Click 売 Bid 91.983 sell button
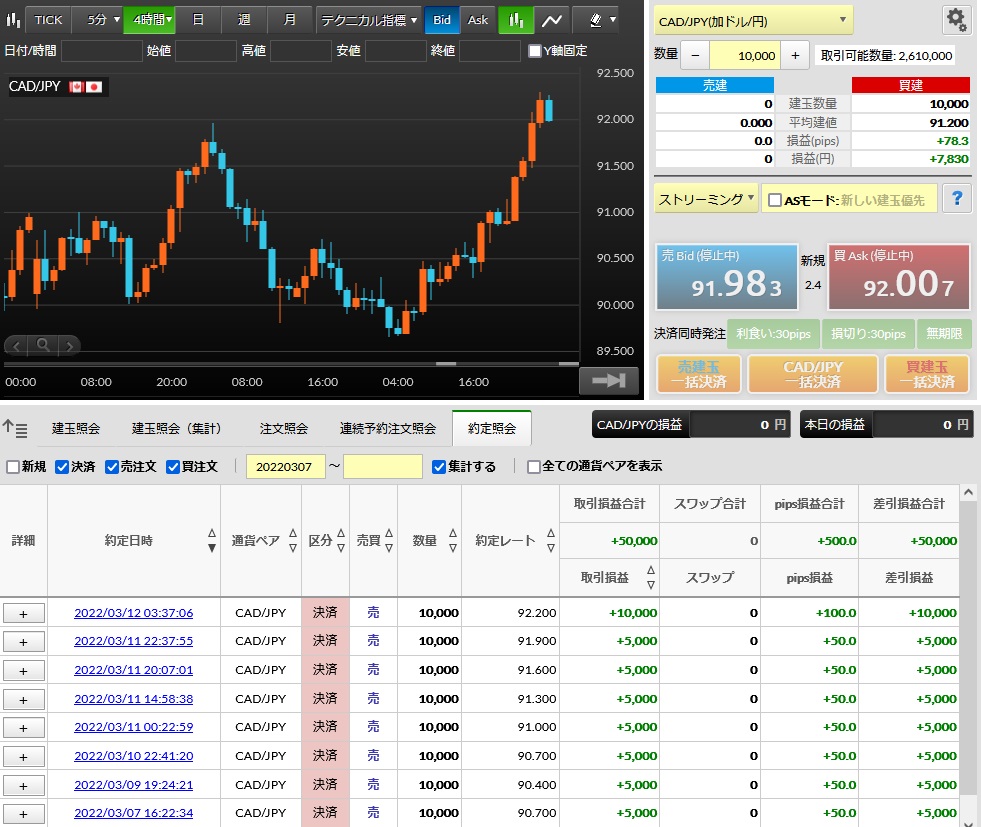981x827 pixels. coord(727,277)
